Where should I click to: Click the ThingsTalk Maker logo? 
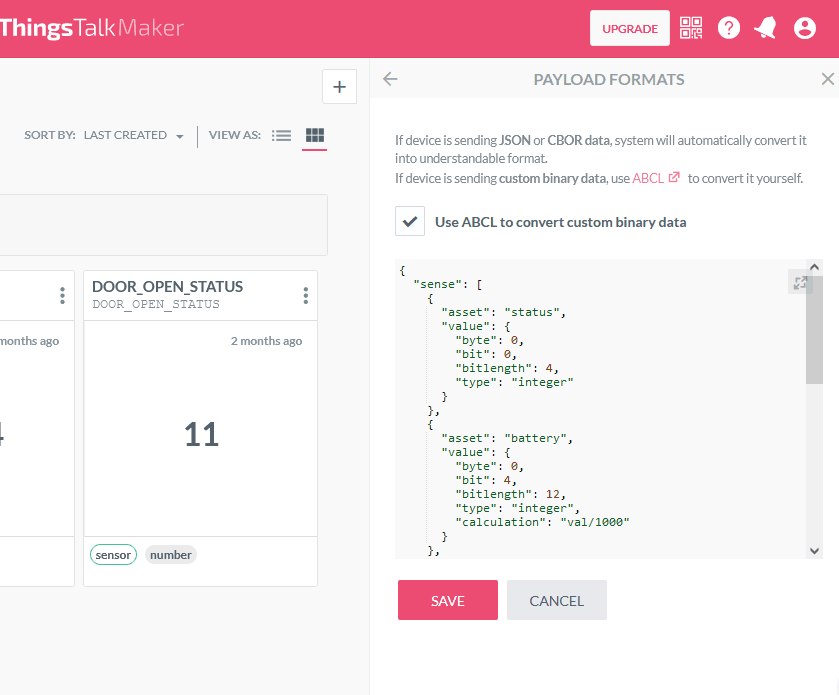[x=91, y=28]
